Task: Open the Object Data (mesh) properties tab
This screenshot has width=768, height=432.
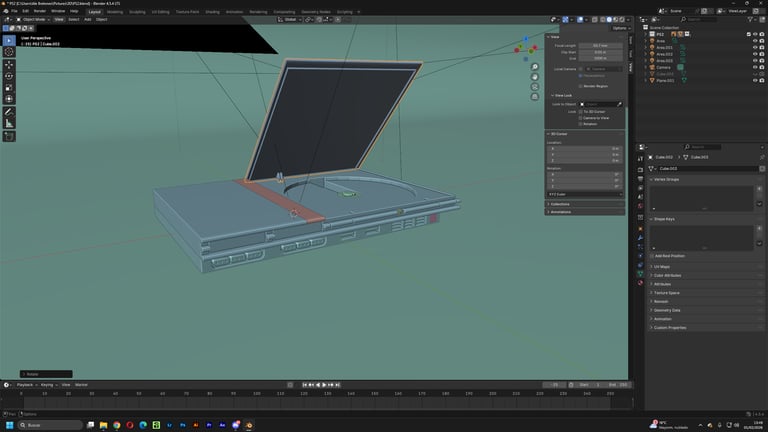Action: (x=640, y=274)
